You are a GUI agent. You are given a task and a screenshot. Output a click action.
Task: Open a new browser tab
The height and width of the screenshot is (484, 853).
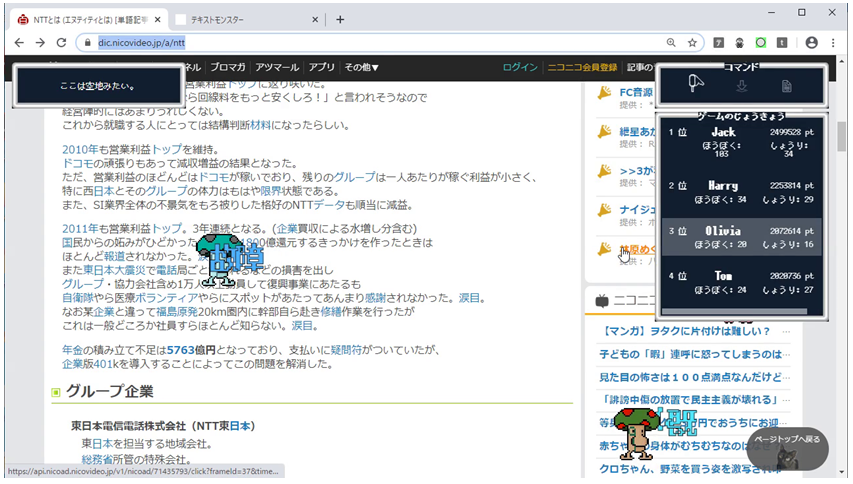tap(340, 20)
